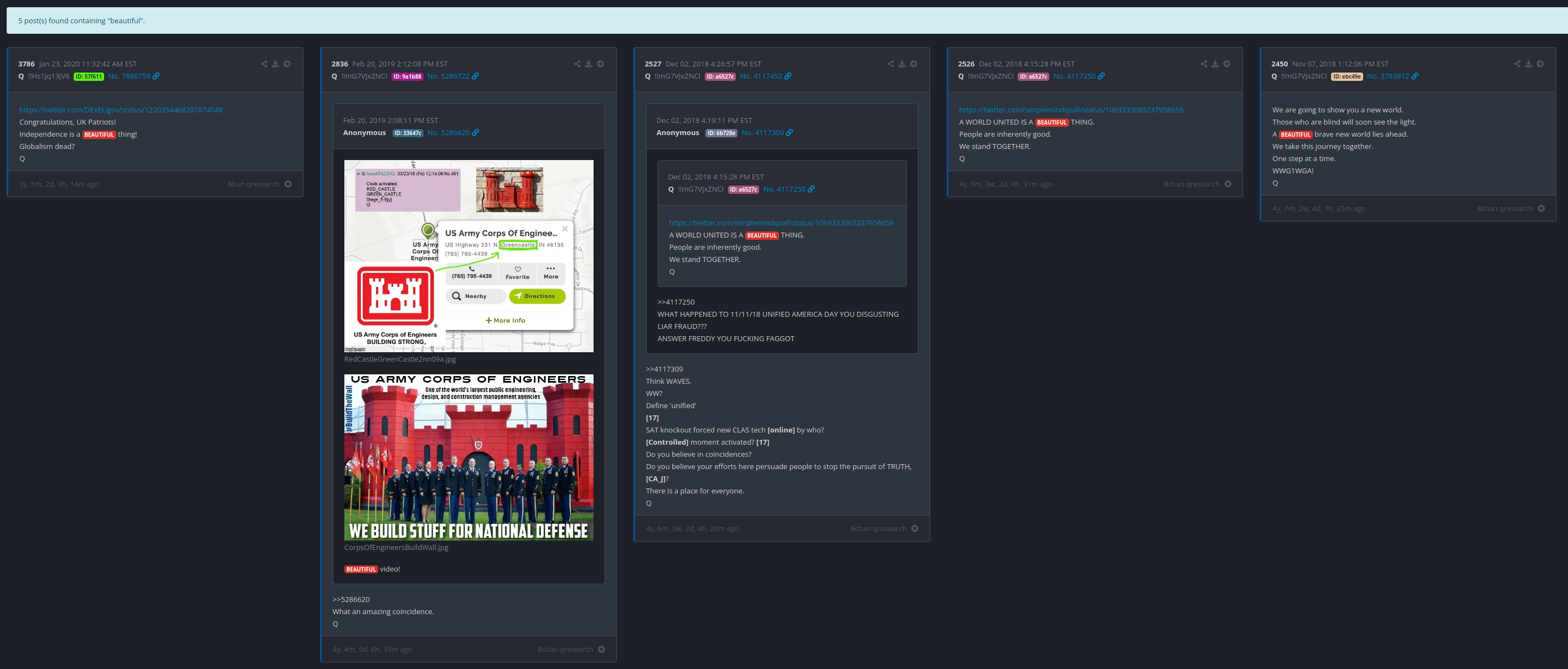Open post 2527 via circled arrow icon
The height and width of the screenshot is (669, 1568).
pos(914,64)
